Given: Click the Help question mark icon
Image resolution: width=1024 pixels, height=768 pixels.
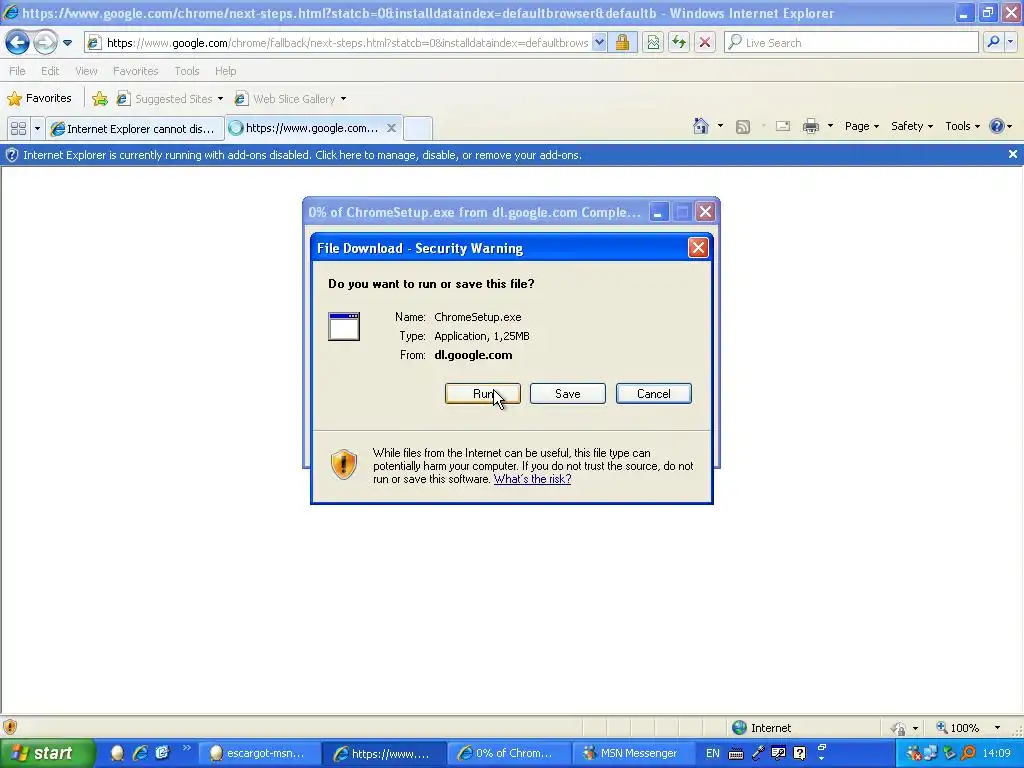Looking at the screenshot, I should pos(997,126).
